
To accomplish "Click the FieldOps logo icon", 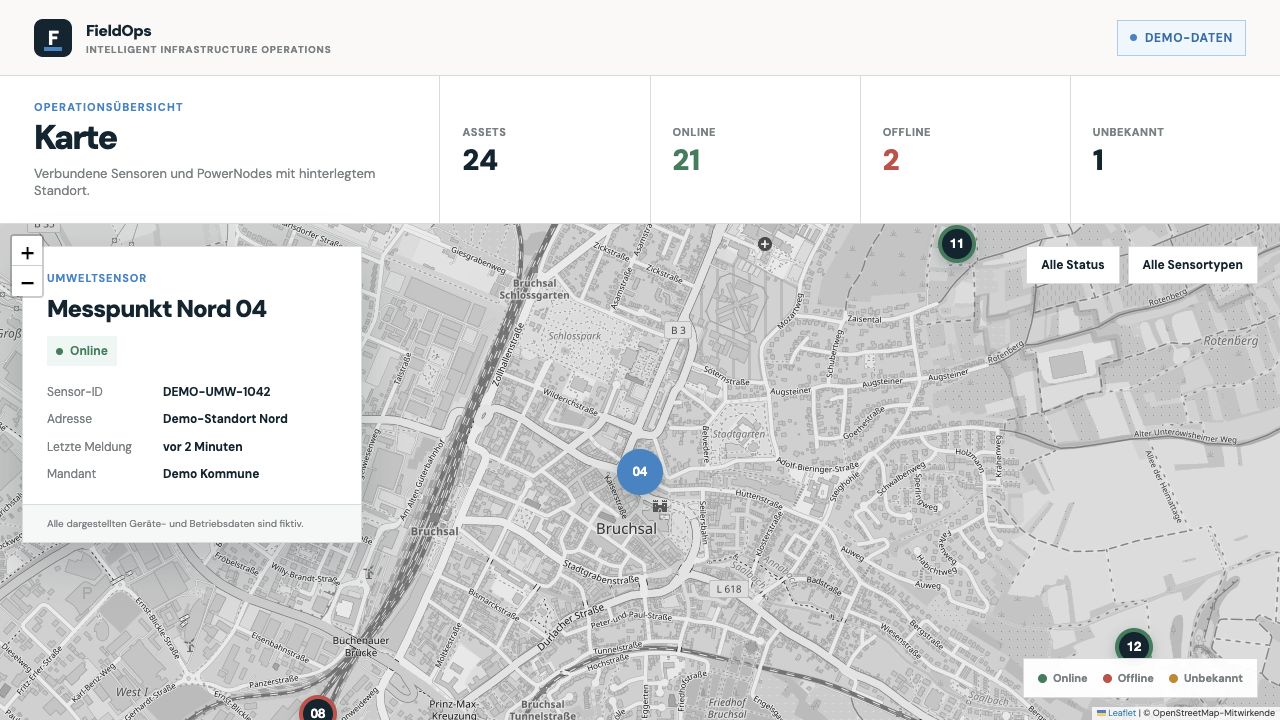I will point(53,38).
